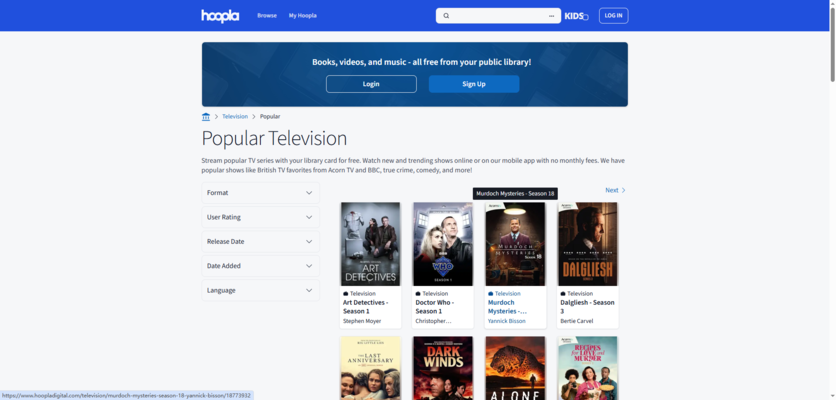
Task: Open My Hoopla in the header
Action: [x=302, y=16]
